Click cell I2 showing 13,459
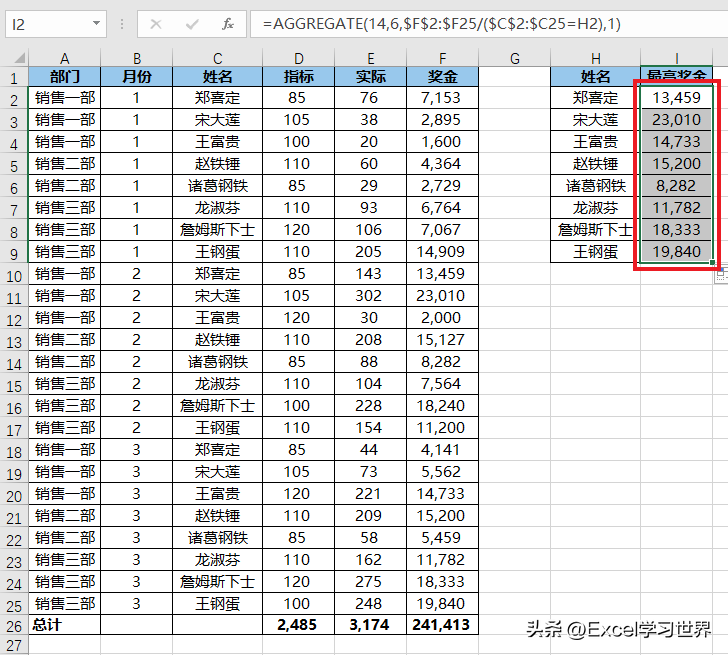This screenshot has height=655, width=728. pyautogui.click(x=676, y=97)
